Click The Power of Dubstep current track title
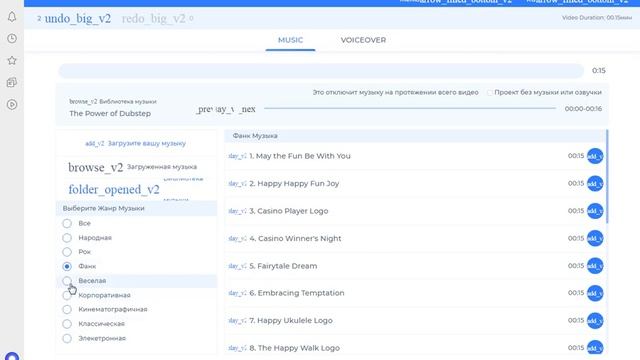Image resolution: width=640 pixels, height=360 pixels. (x=110, y=113)
